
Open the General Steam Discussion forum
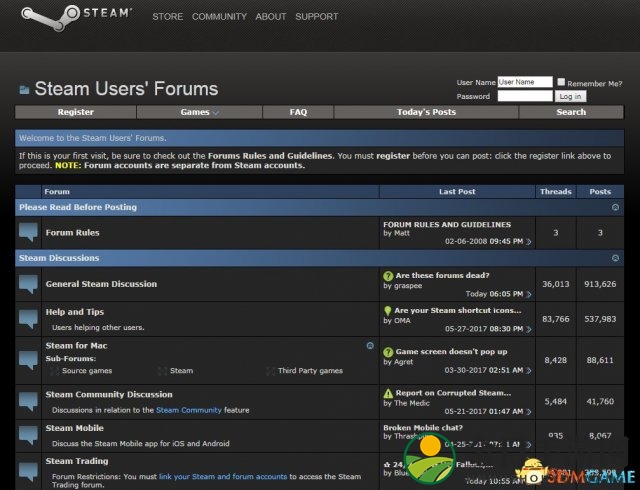point(101,284)
